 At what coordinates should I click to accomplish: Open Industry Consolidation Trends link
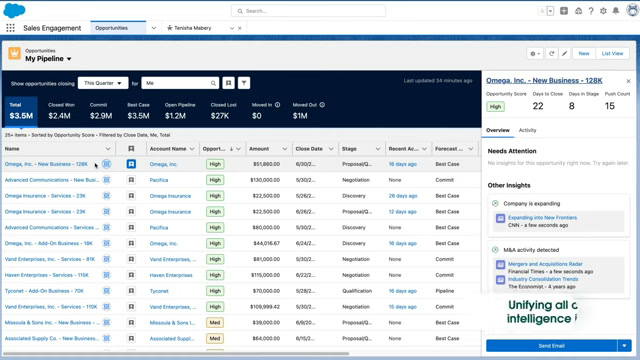543,279
